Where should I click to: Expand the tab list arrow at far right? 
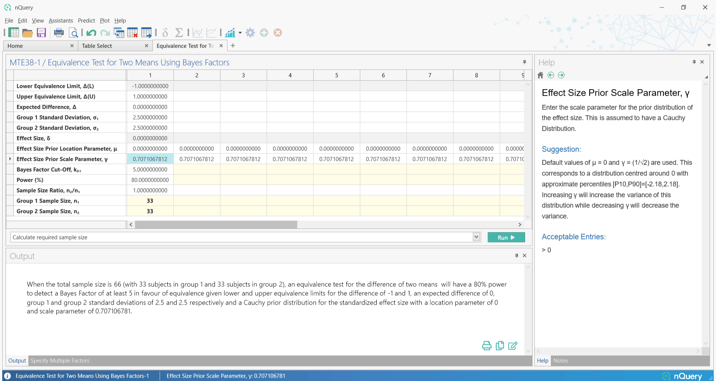coord(709,45)
